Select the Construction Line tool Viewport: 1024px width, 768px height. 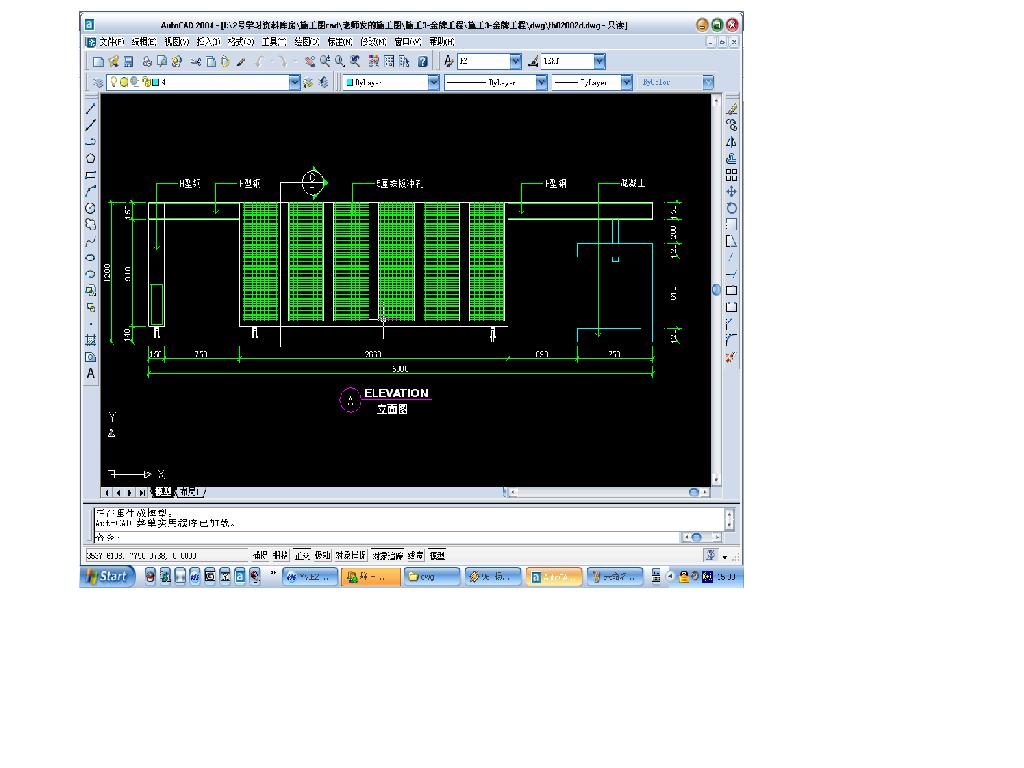[91, 125]
